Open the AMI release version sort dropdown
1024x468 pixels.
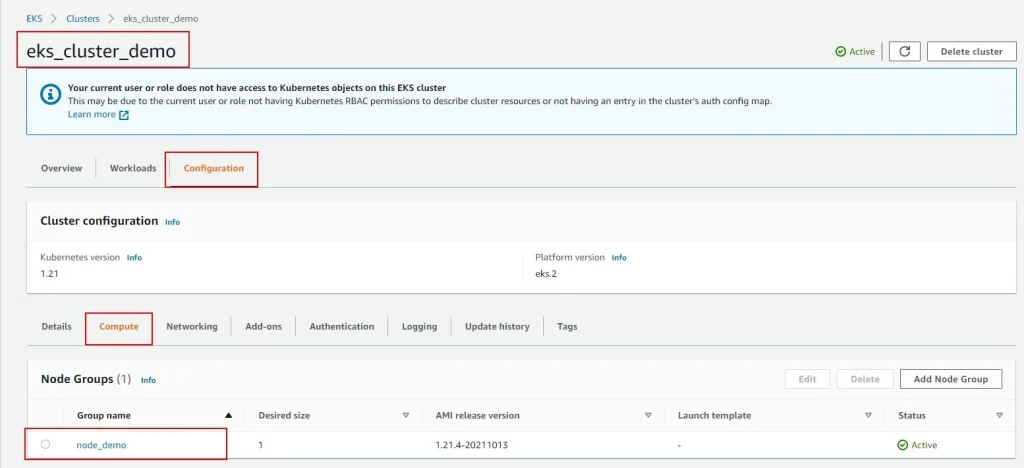click(x=648, y=415)
